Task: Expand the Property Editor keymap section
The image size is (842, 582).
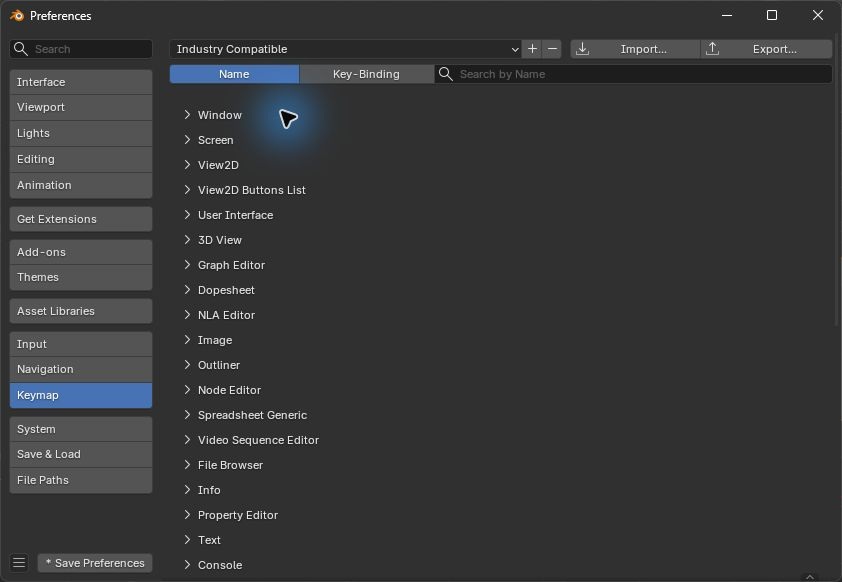Action: [x=187, y=514]
